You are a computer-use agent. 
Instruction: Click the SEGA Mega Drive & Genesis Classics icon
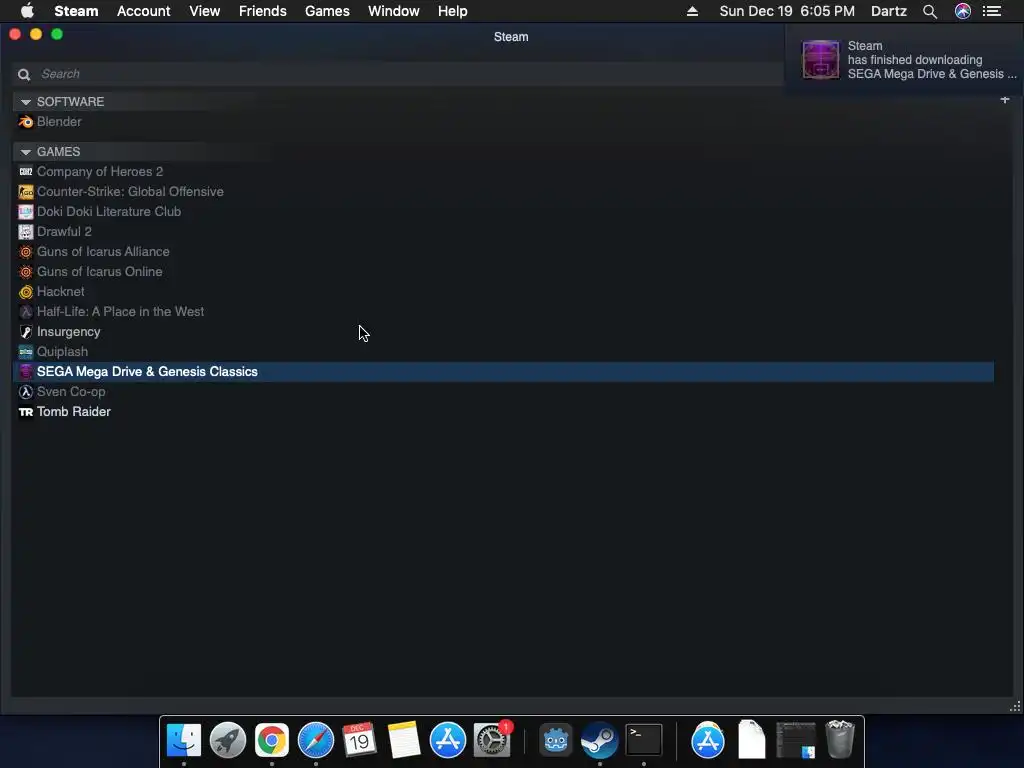tap(25, 372)
